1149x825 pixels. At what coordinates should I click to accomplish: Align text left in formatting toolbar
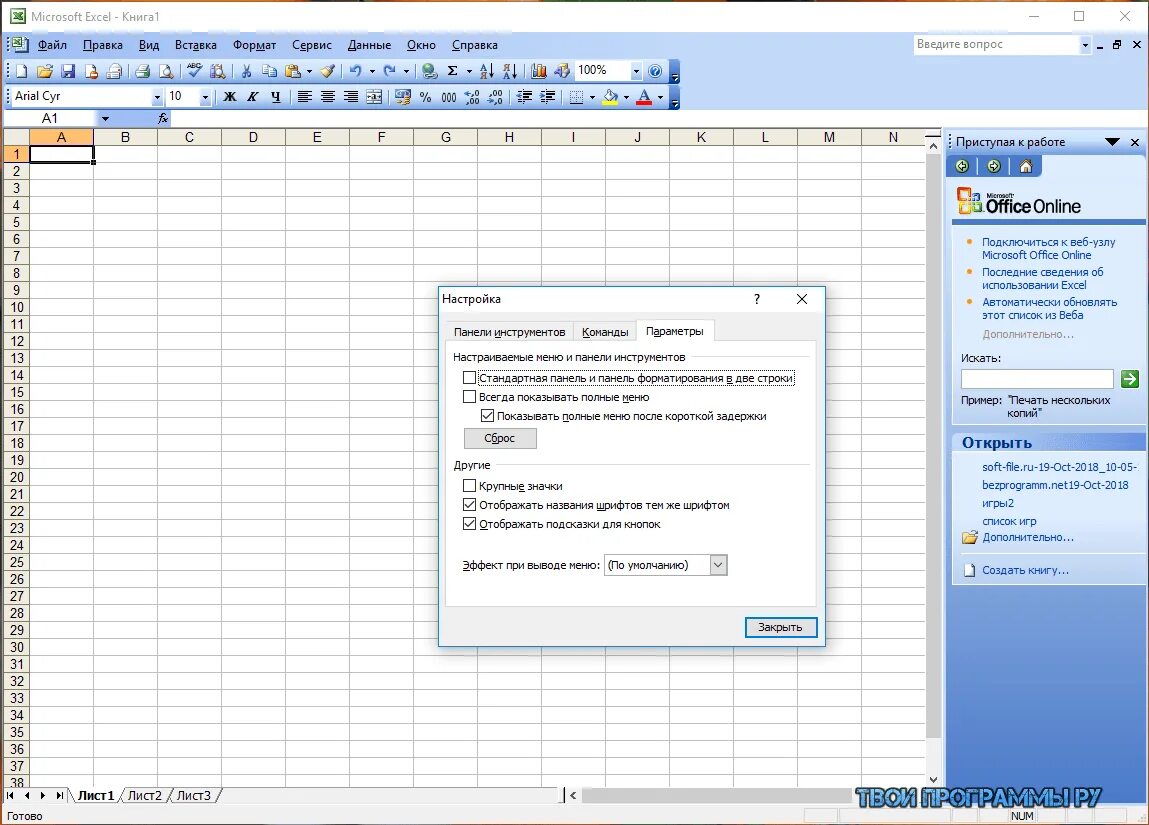pyautogui.click(x=305, y=97)
